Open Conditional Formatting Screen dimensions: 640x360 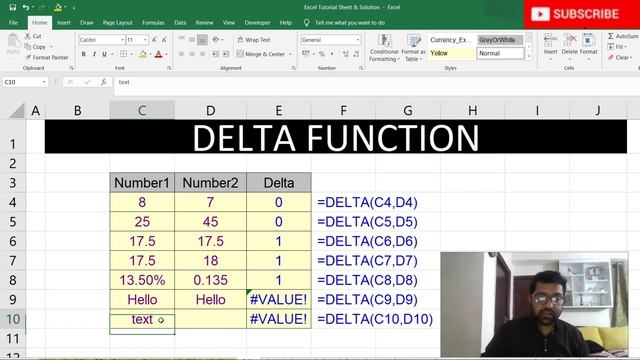[384, 48]
